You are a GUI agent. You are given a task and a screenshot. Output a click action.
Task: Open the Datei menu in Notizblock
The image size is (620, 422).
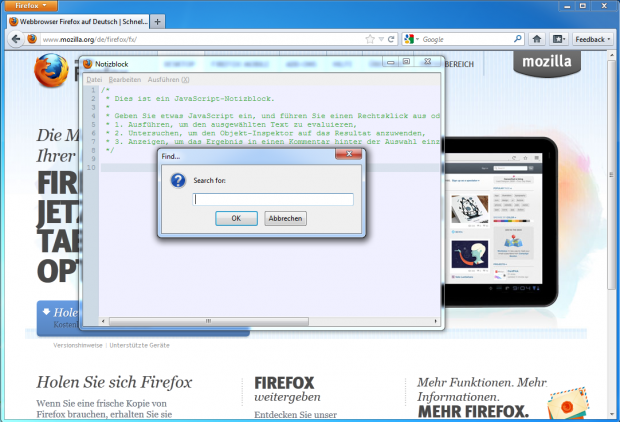click(94, 79)
